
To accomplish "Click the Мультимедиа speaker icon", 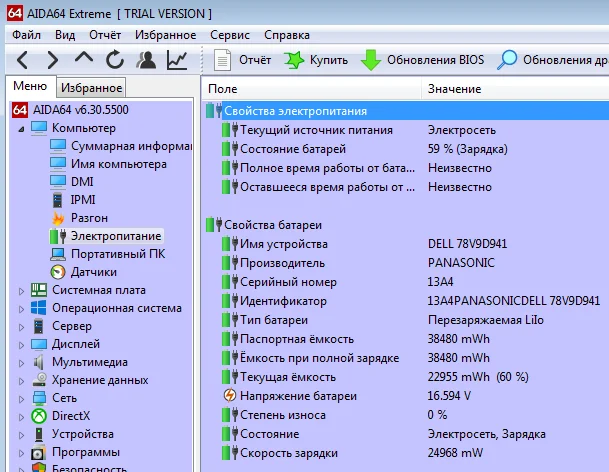I will pos(38,362).
